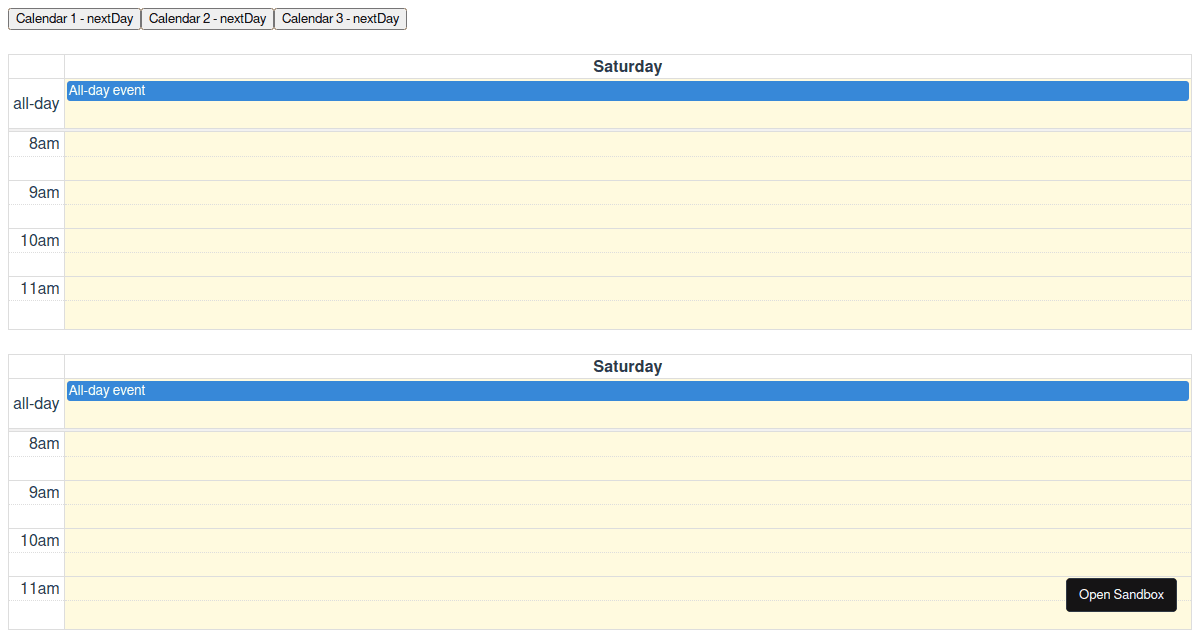Click the Calendar 1 - nextDay button
This screenshot has width=1200, height=630.
point(74,18)
